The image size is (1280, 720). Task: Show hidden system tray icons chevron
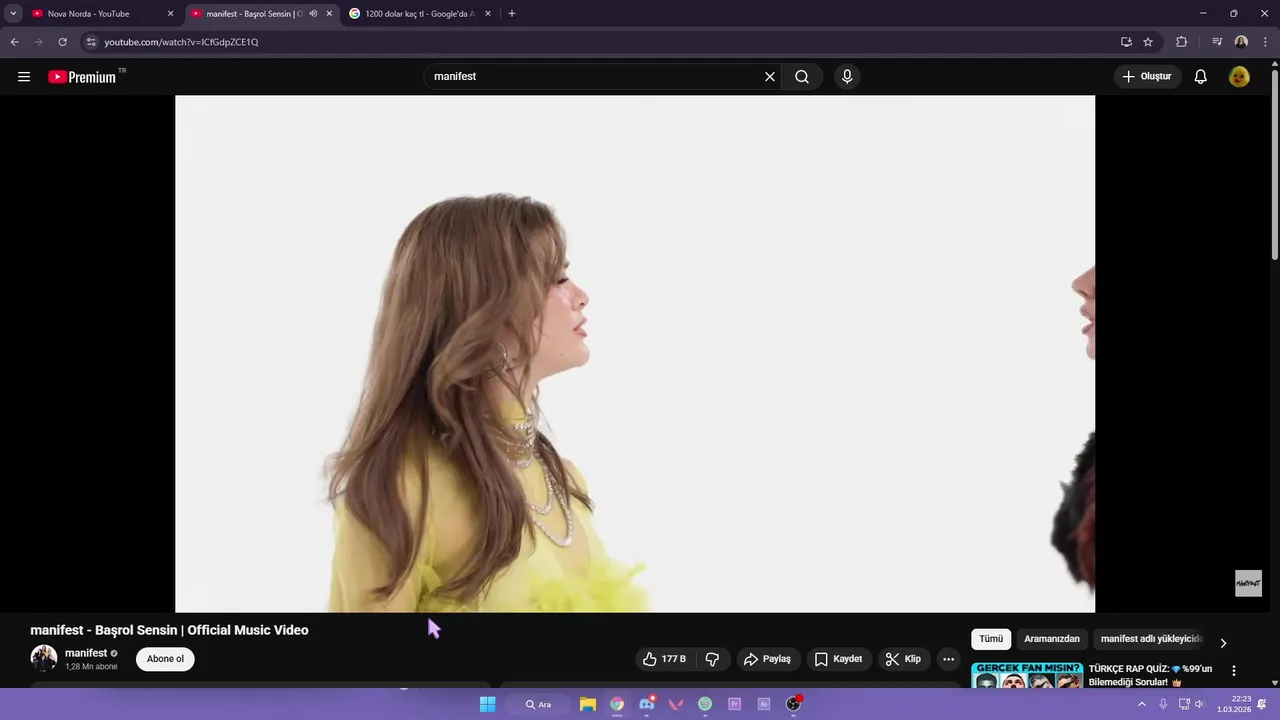click(1141, 704)
